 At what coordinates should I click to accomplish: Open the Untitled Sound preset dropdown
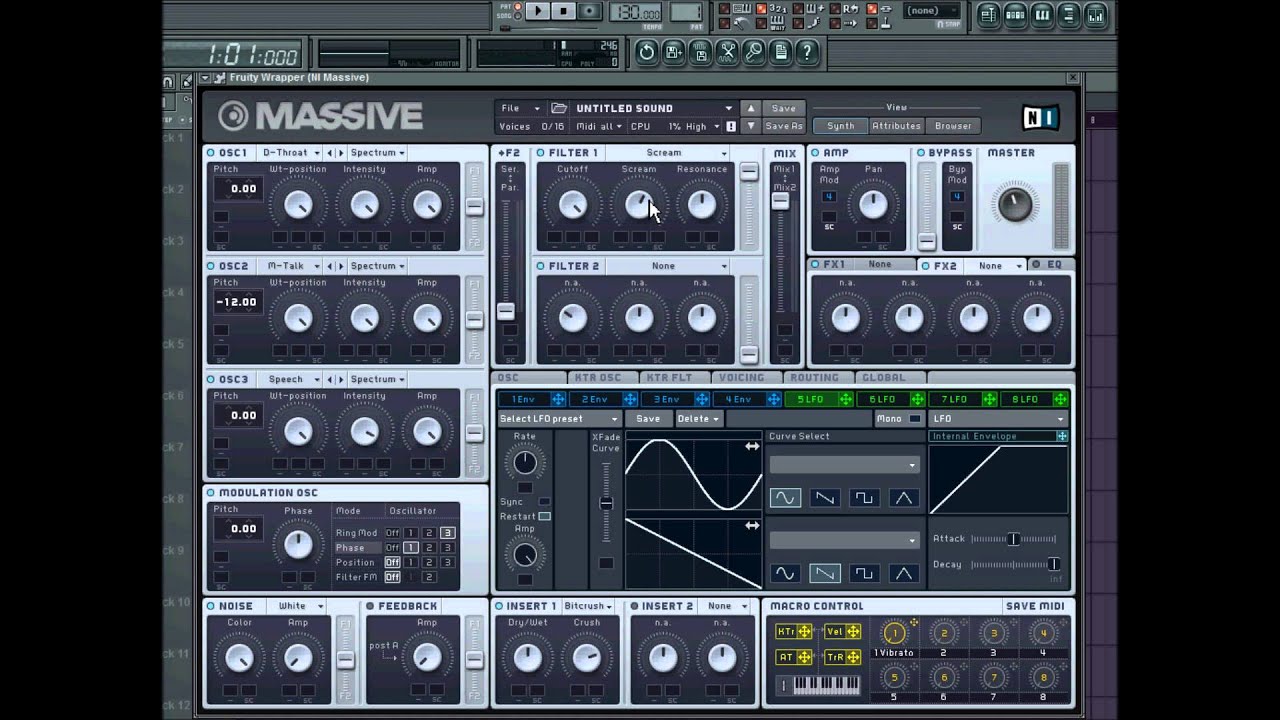[653, 108]
